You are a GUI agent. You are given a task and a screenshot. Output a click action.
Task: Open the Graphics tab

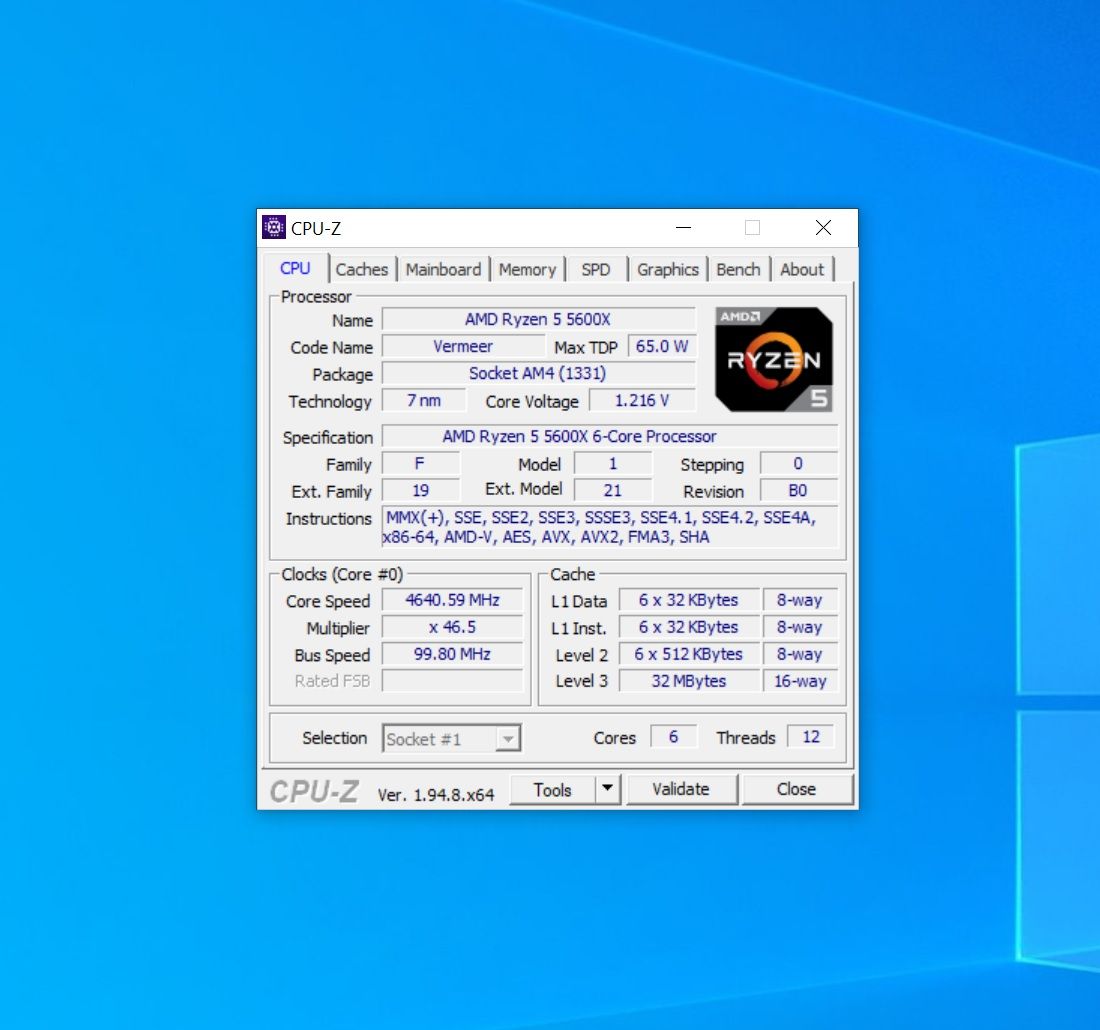click(668, 269)
